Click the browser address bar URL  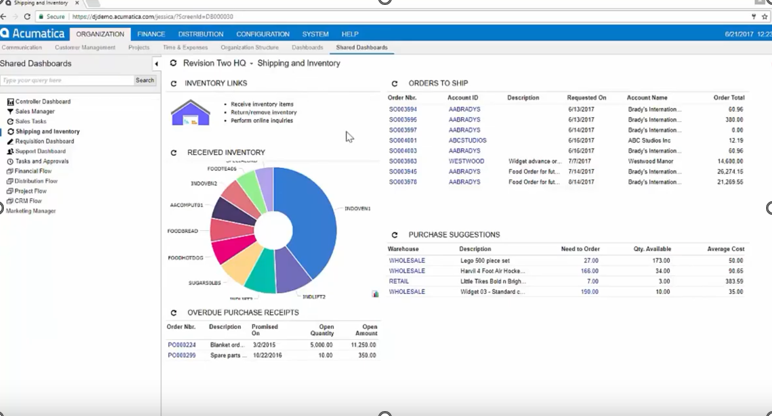click(153, 16)
